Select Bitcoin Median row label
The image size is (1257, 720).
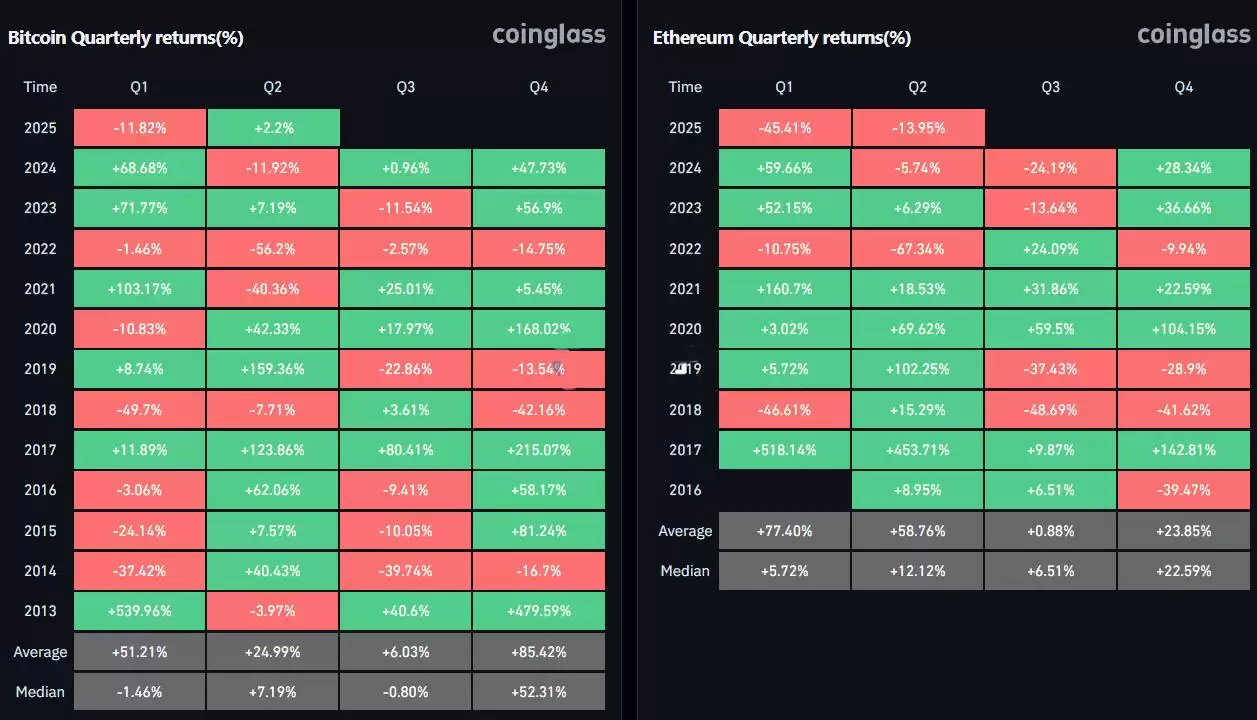click(40, 692)
